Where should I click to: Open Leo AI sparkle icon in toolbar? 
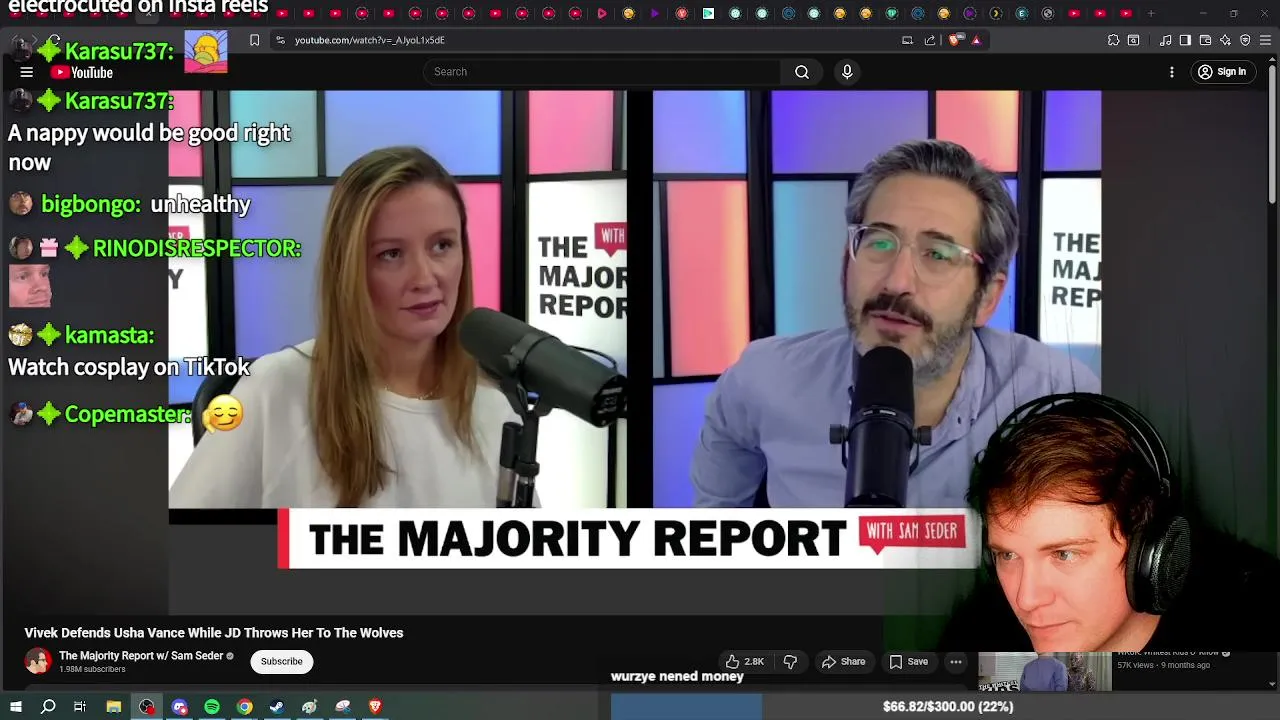tap(1225, 40)
